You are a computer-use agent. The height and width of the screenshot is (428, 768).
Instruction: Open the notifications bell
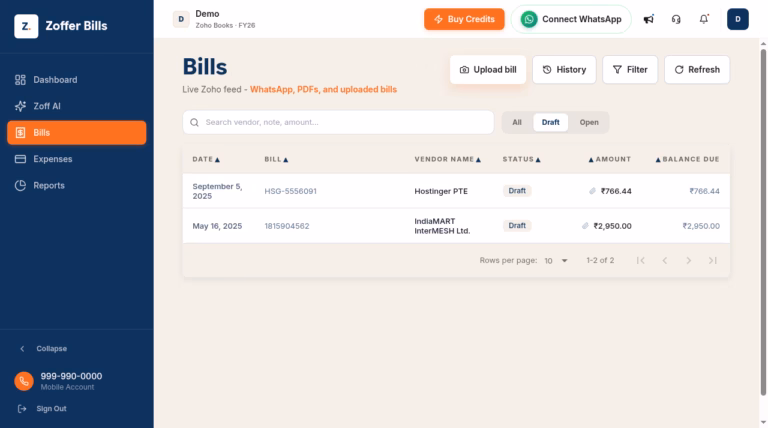[704, 19]
